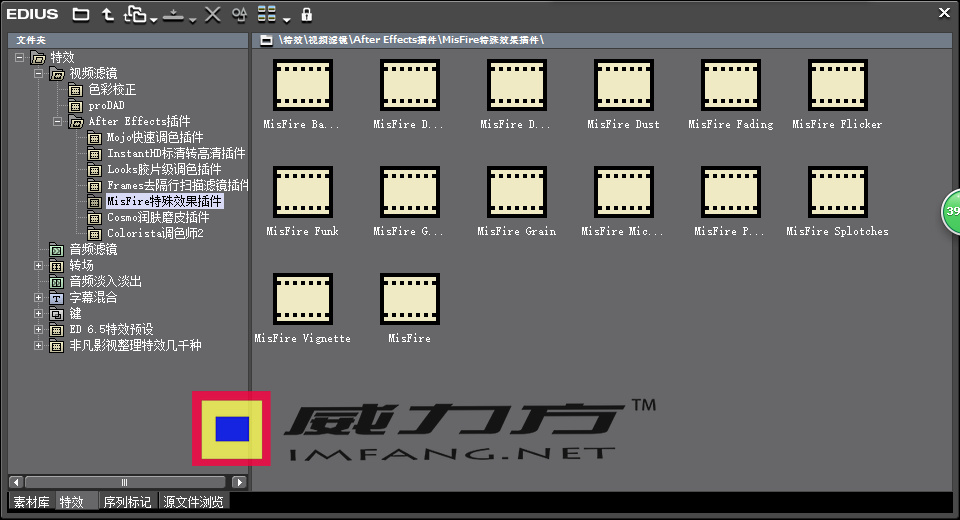Click the folder tree right scroll arrow
Screen dimensions: 960x520
239,482
